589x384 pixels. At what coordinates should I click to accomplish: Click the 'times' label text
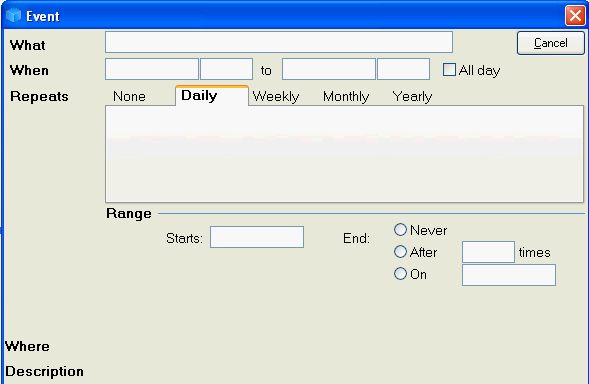535,252
